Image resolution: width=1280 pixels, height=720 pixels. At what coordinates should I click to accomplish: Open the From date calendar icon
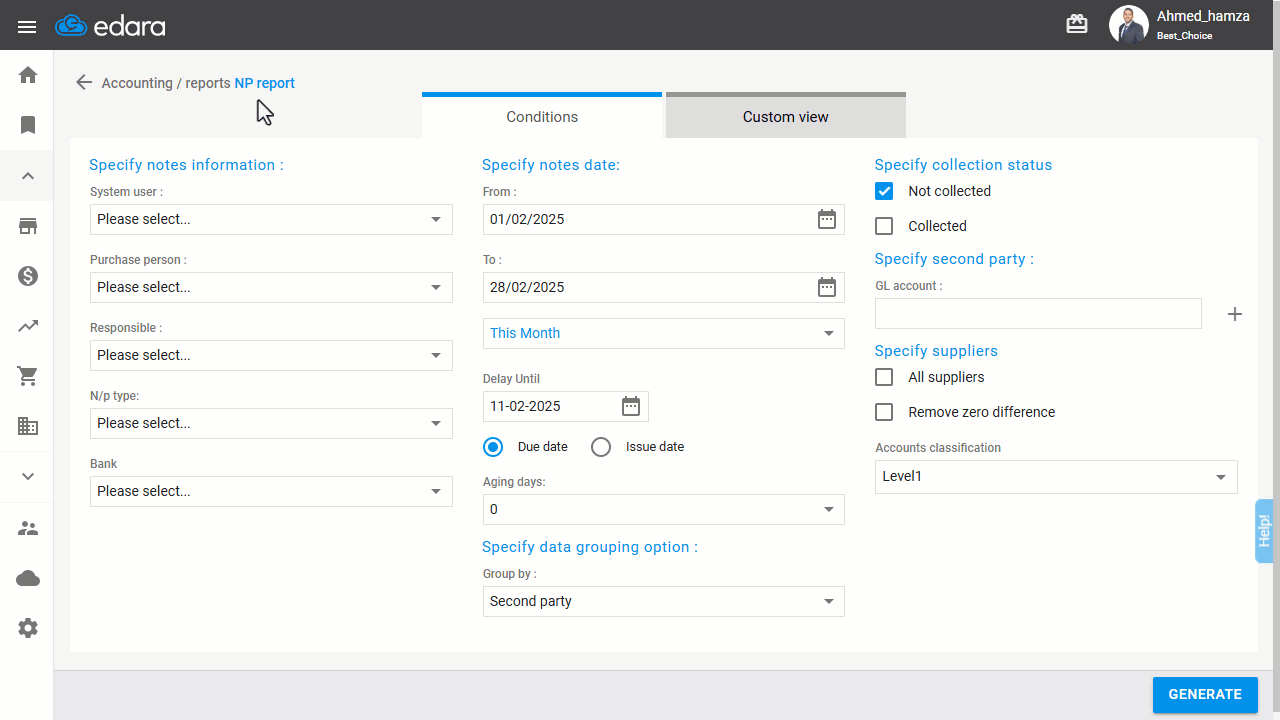(x=827, y=219)
